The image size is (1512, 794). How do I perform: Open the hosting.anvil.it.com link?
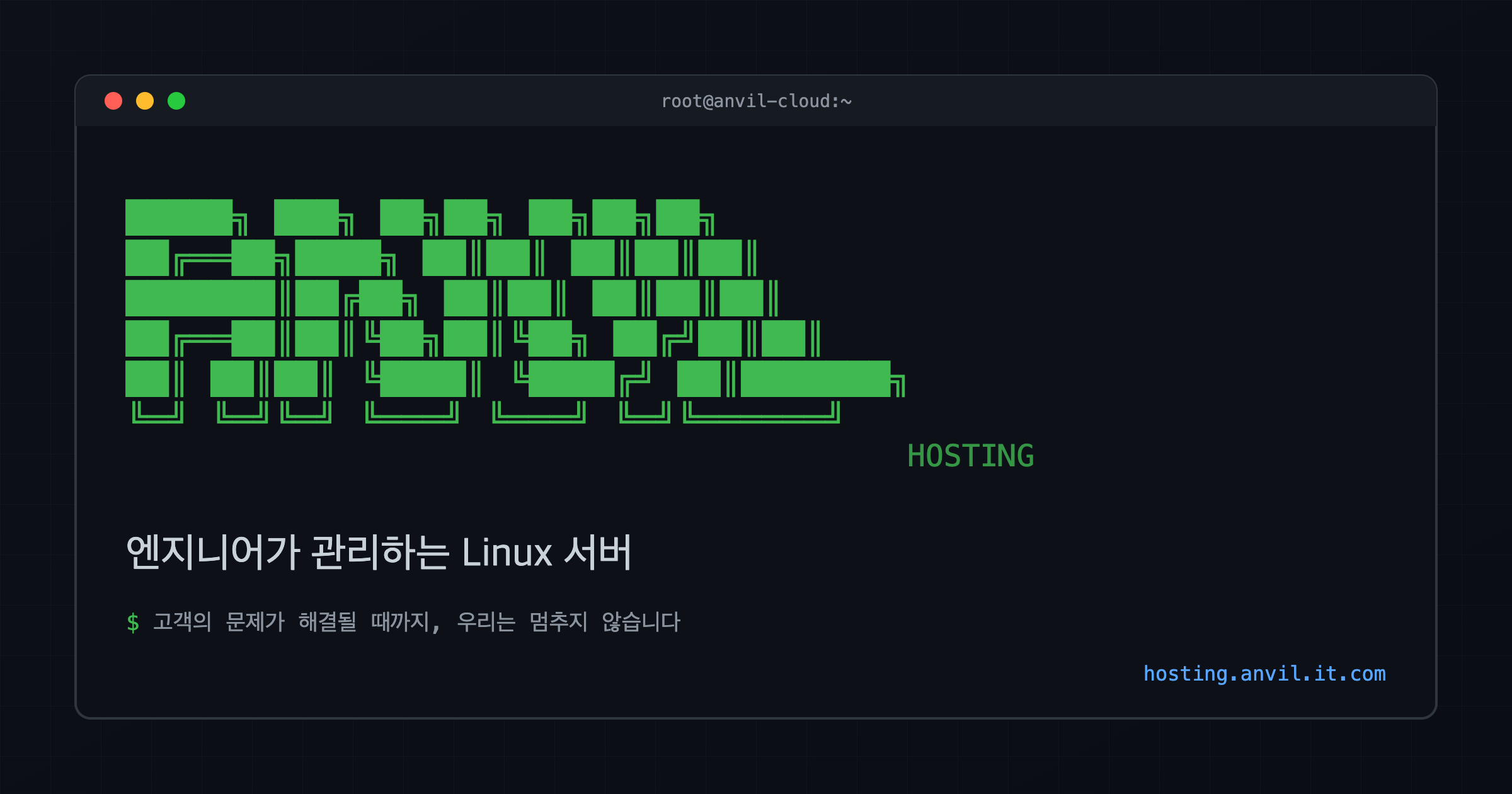pos(1264,674)
